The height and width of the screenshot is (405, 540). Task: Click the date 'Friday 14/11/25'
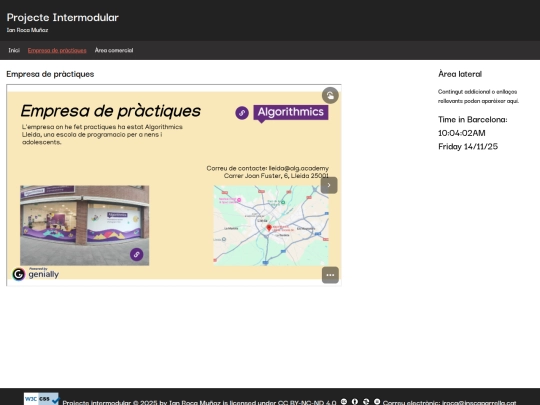pos(468,146)
